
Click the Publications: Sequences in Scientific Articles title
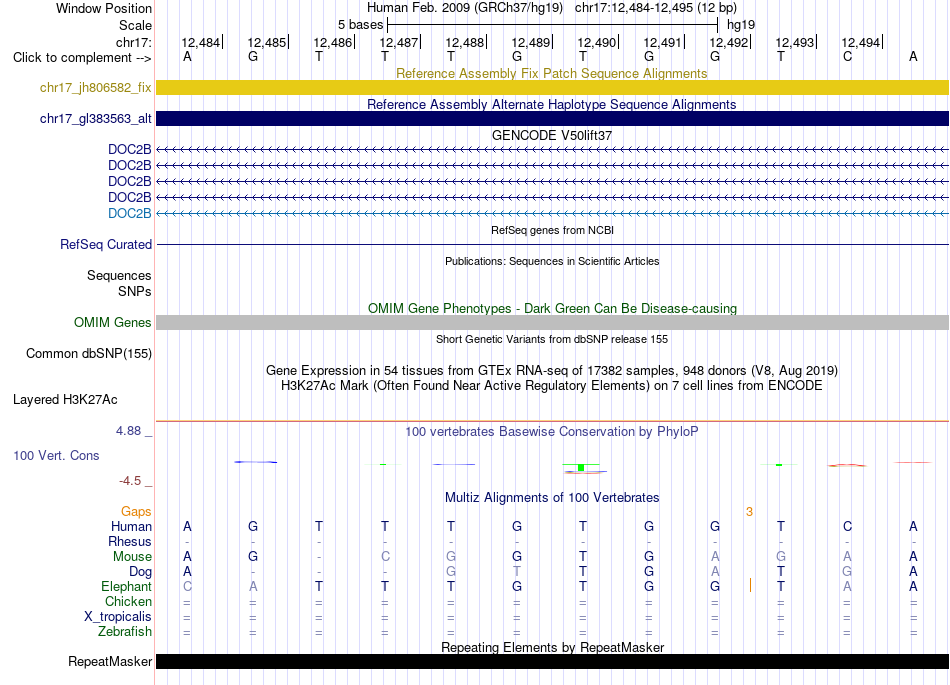[x=552, y=261]
